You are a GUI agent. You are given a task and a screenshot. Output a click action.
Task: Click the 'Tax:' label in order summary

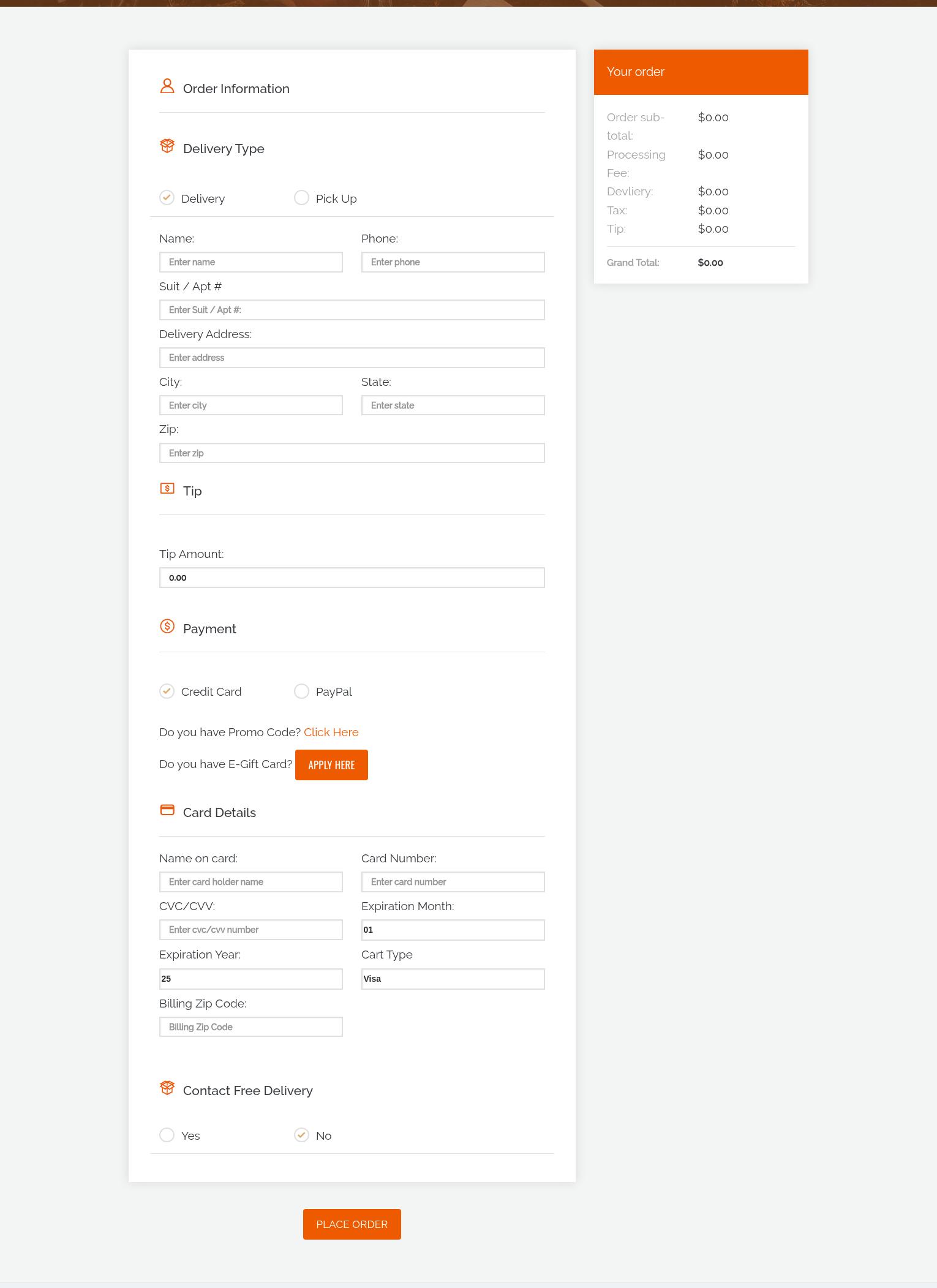pyautogui.click(x=617, y=211)
